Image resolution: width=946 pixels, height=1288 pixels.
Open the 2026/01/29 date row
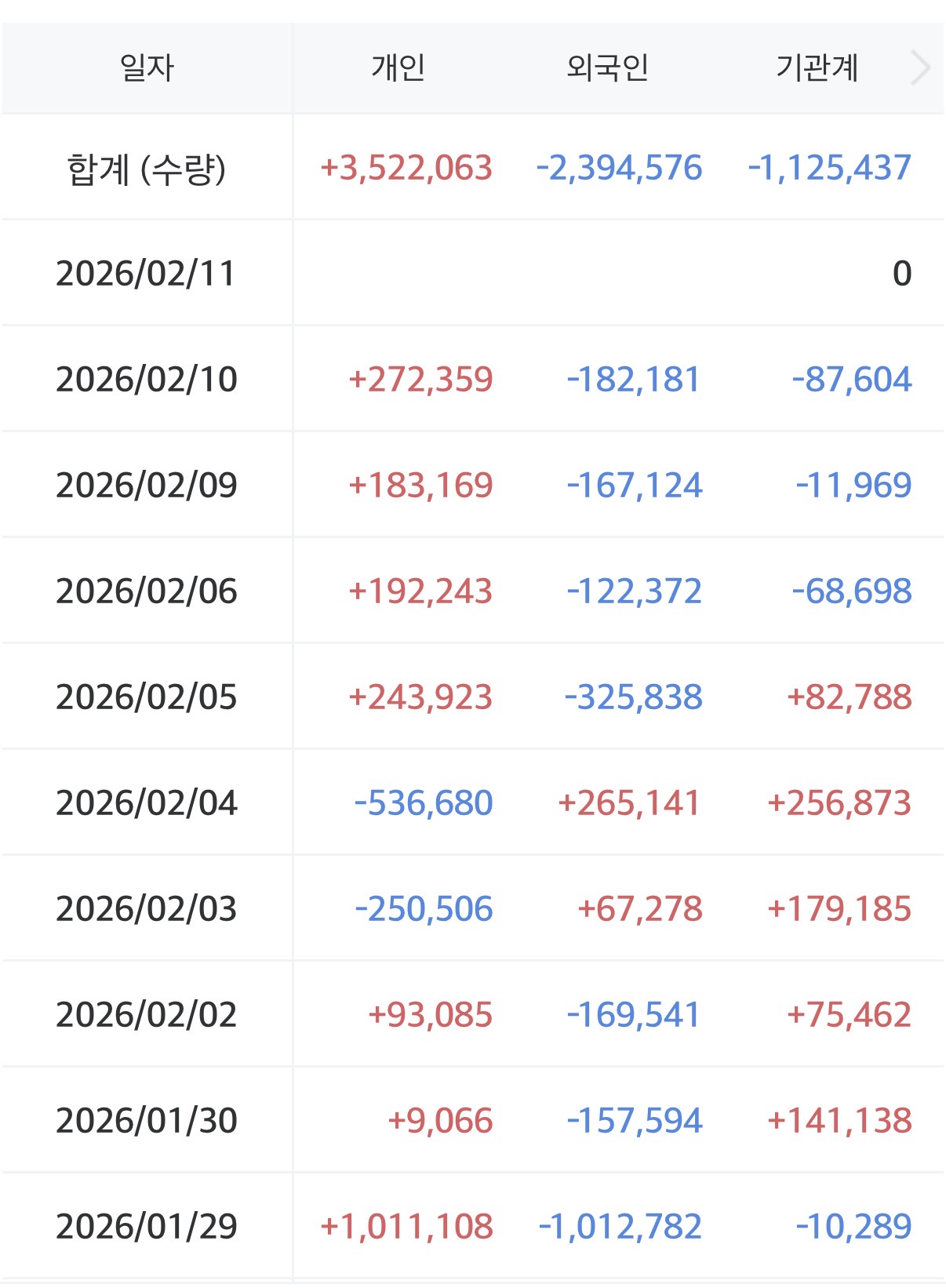(147, 1227)
